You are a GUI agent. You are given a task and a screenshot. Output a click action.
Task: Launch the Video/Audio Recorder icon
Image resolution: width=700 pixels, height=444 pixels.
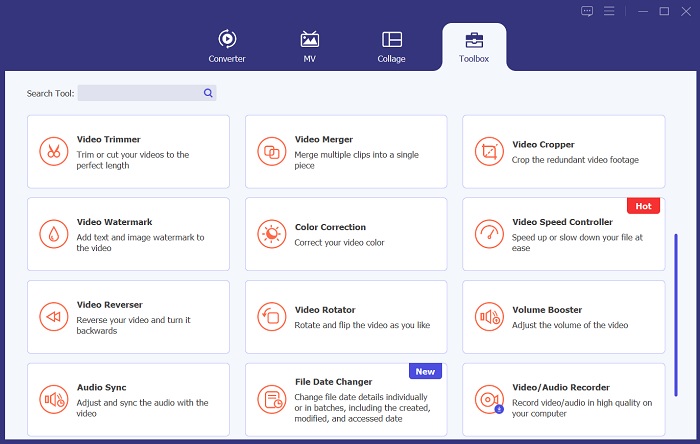pyautogui.click(x=489, y=400)
